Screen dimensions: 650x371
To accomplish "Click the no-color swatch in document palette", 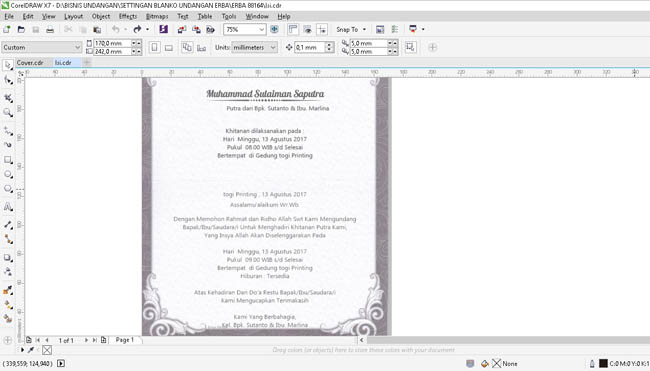I will coord(47,350).
